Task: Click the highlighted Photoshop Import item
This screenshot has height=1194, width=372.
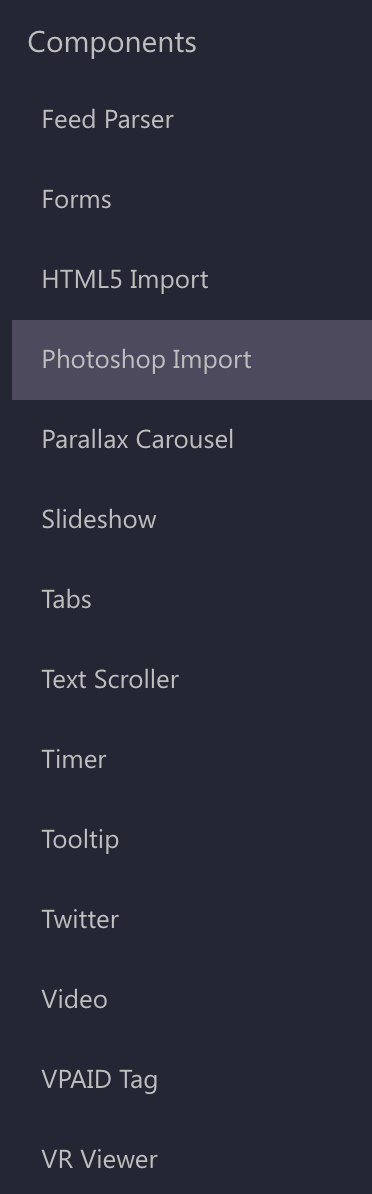Action: 192,359
